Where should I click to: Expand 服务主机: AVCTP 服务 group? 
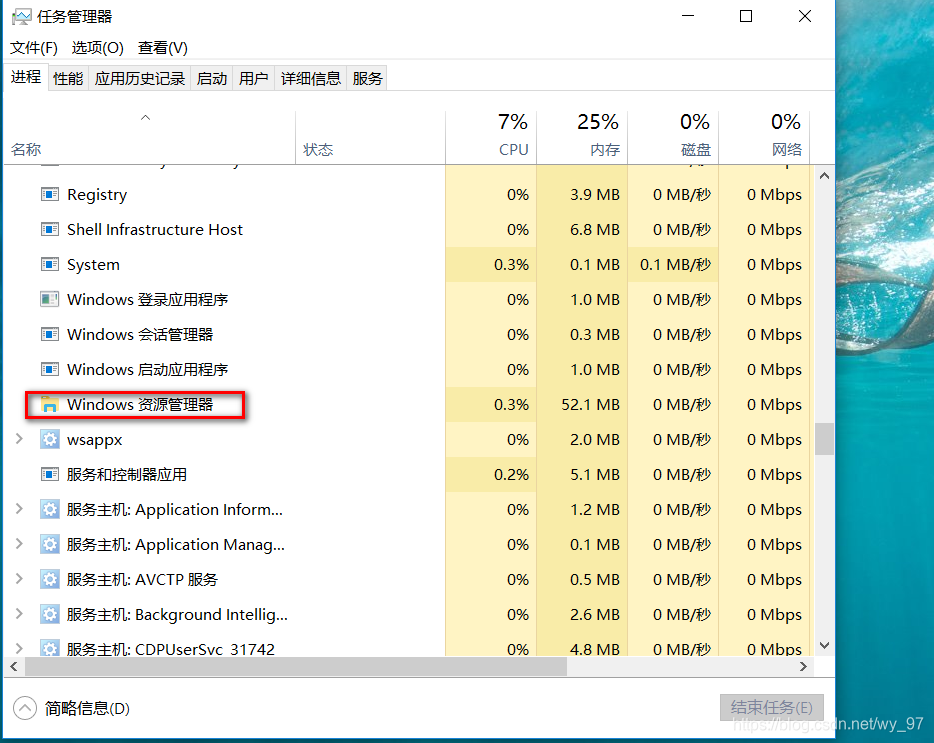click(19, 579)
